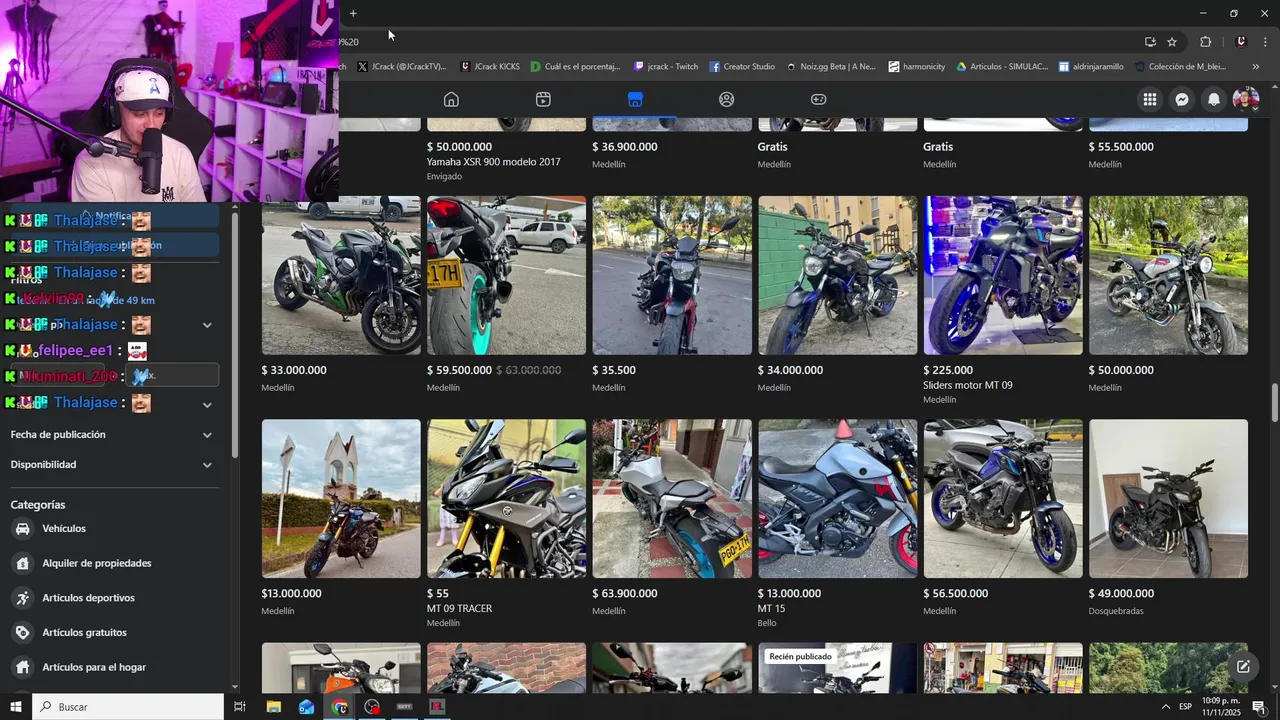This screenshot has height=720, width=1280.
Task: Focus the Windows Buscar search box
Action: tap(128, 707)
